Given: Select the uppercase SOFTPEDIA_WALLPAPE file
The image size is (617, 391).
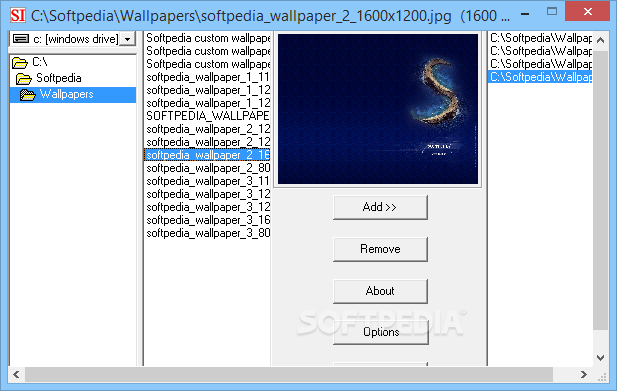Looking at the screenshot, I should point(208,116).
